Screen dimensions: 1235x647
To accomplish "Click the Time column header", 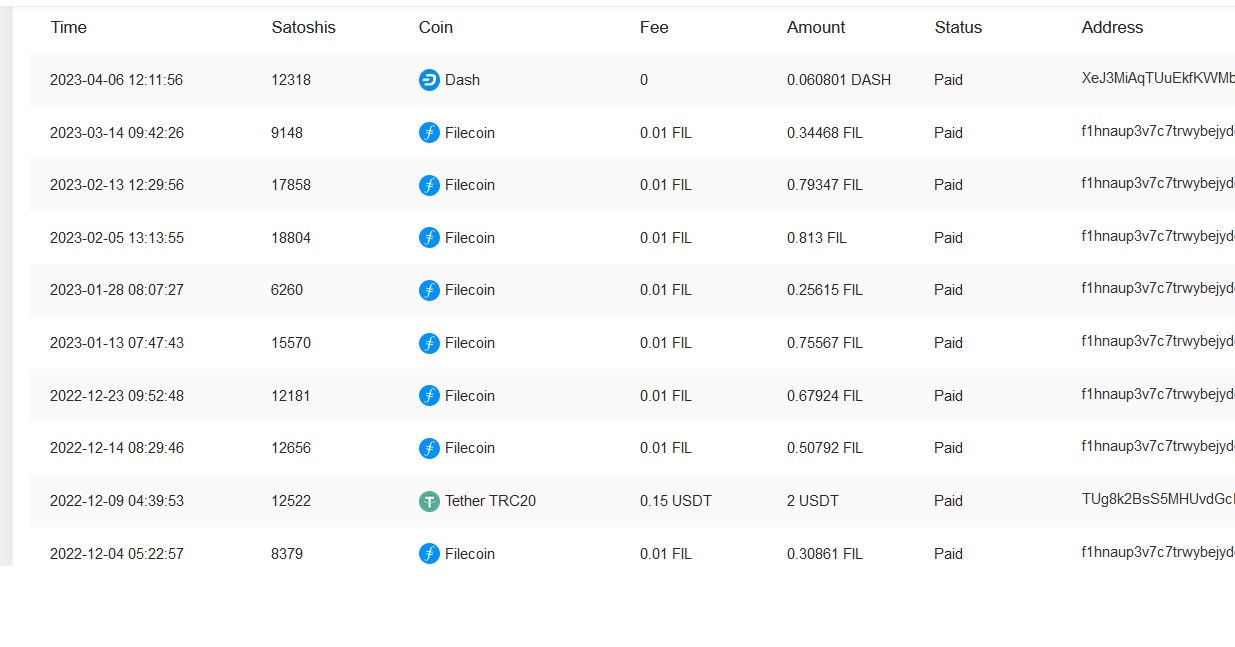I will tap(69, 28).
